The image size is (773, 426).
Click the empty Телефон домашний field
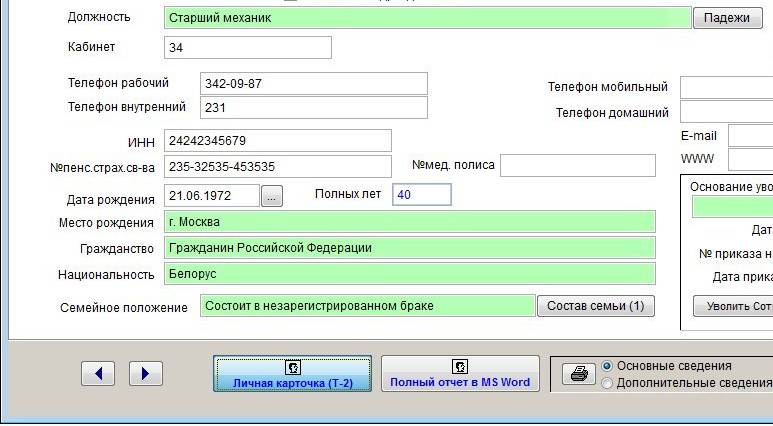click(x=727, y=111)
